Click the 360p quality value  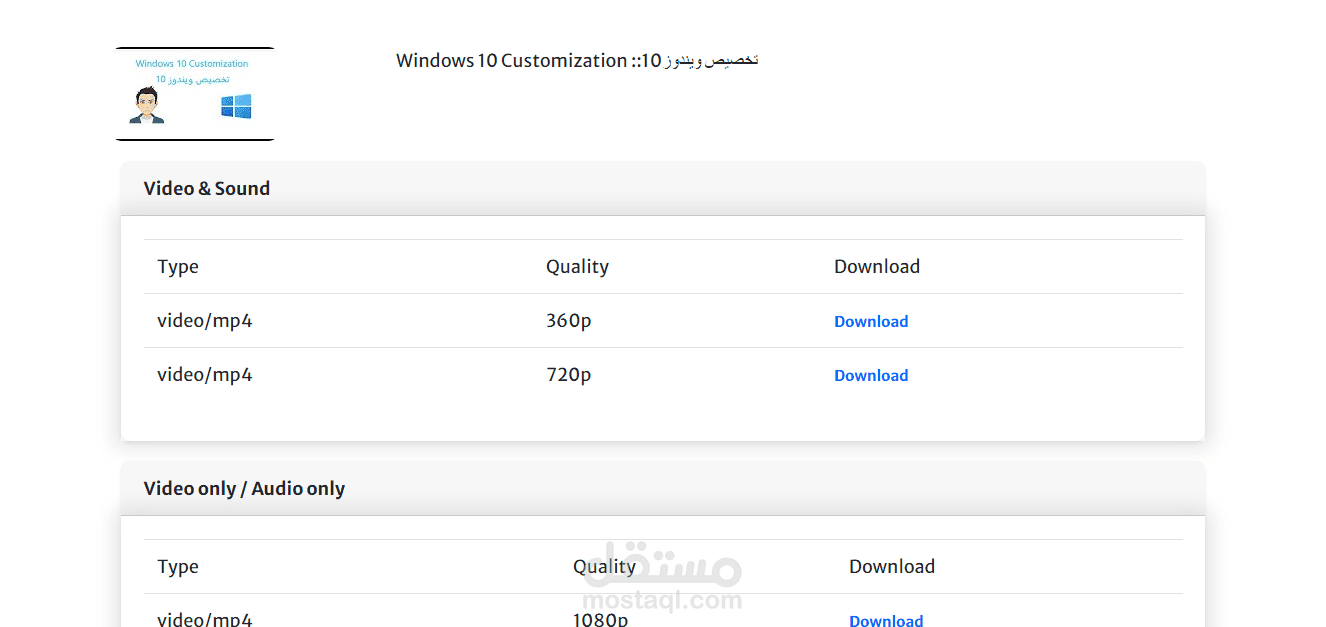pyautogui.click(x=568, y=321)
